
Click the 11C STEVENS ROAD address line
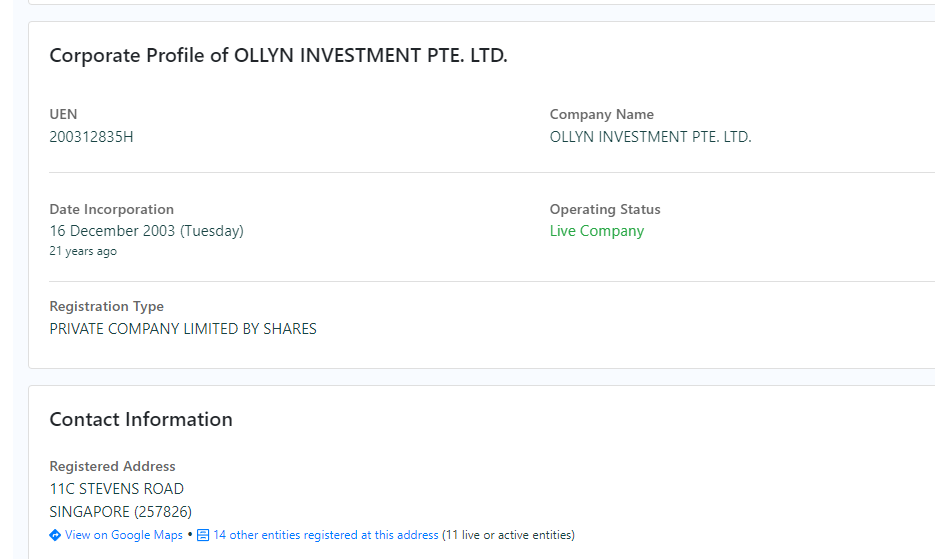(117, 489)
